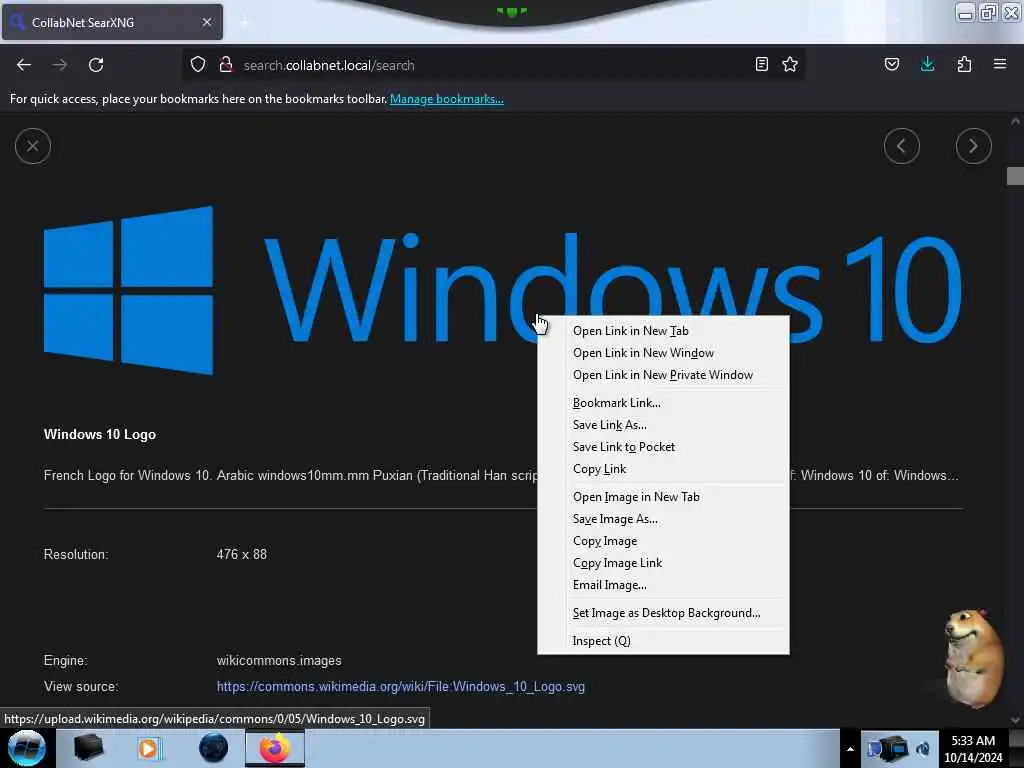Click the site security padlock icon

coord(226,65)
